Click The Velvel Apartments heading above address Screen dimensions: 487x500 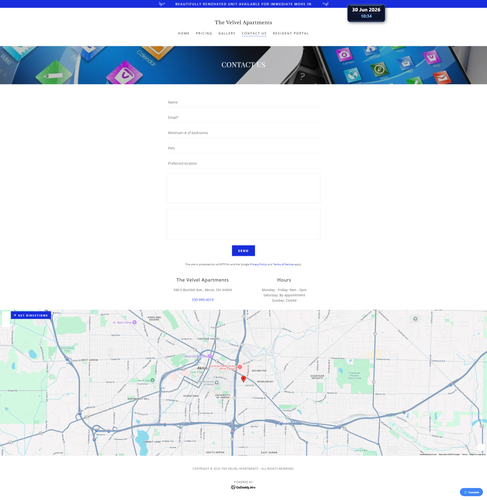point(203,280)
